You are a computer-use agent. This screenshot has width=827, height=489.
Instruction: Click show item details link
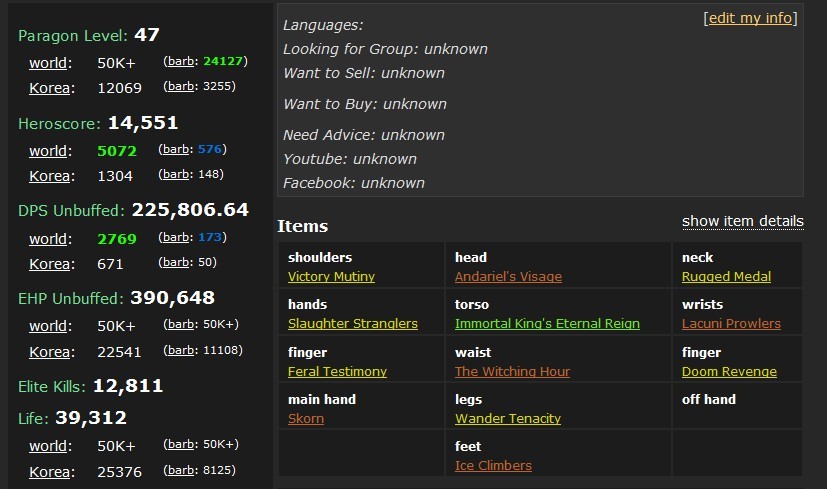(x=743, y=221)
